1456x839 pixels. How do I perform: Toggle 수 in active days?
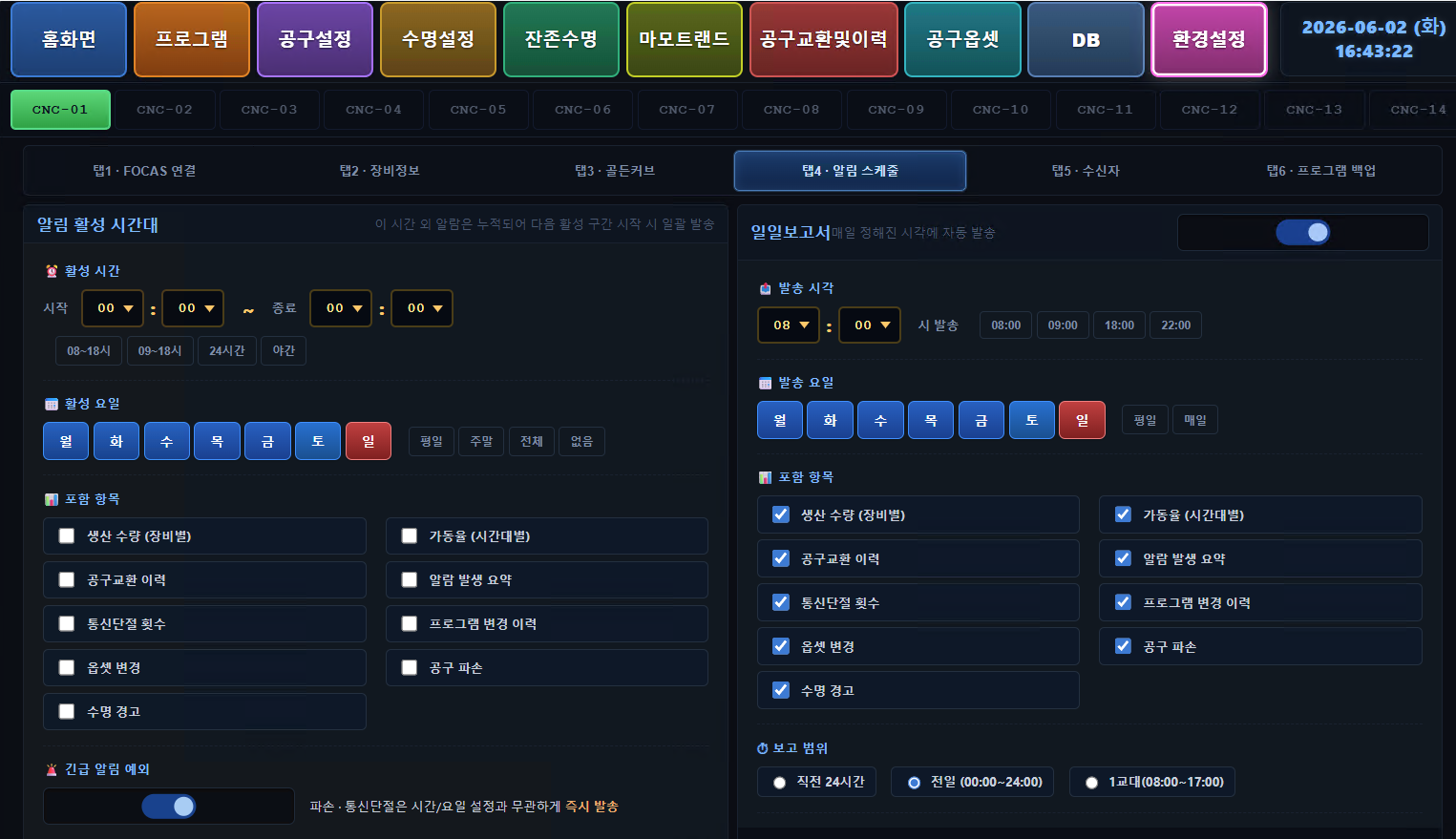coord(167,441)
